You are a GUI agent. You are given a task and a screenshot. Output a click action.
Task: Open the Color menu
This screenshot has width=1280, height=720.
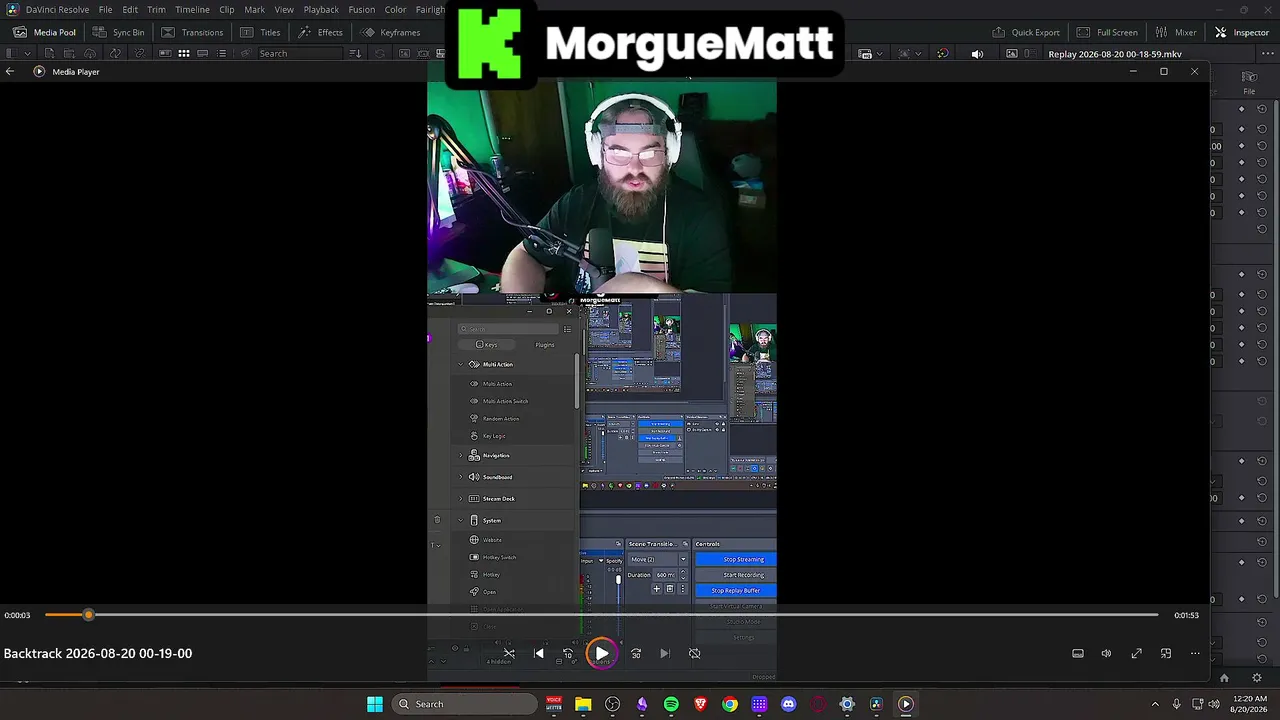coord(396,10)
